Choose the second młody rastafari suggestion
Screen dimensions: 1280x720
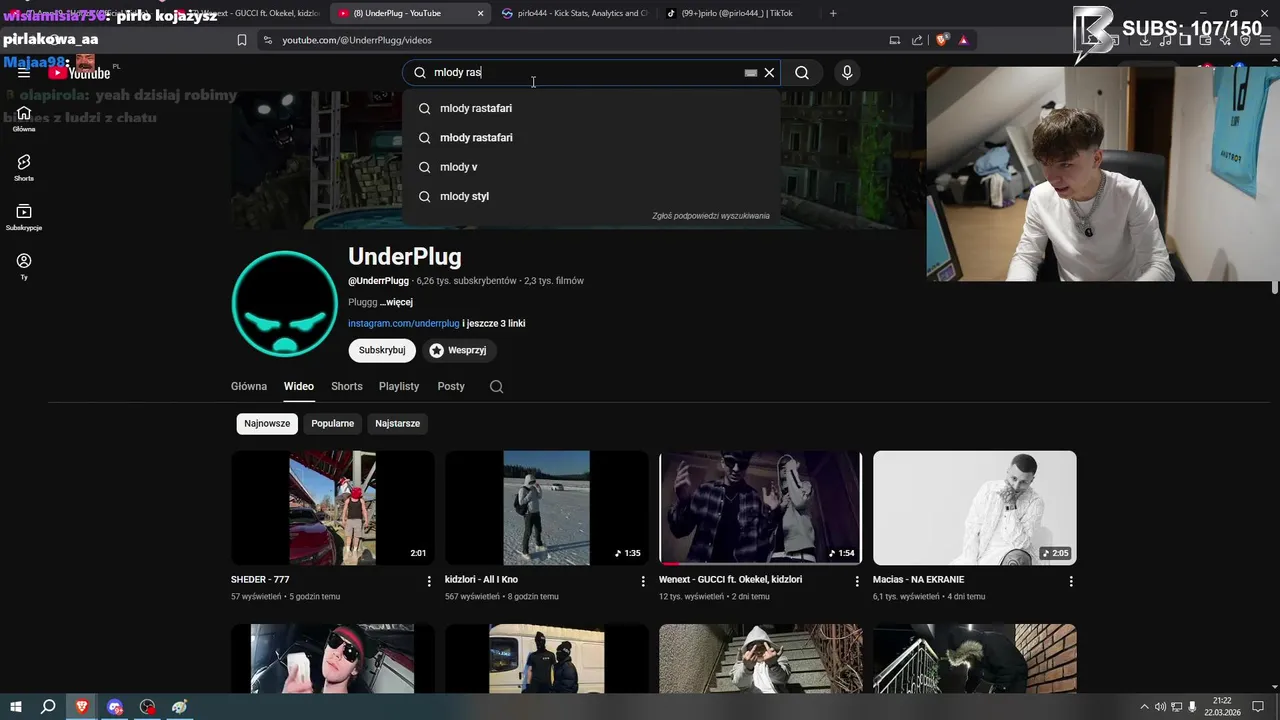[591, 137]
